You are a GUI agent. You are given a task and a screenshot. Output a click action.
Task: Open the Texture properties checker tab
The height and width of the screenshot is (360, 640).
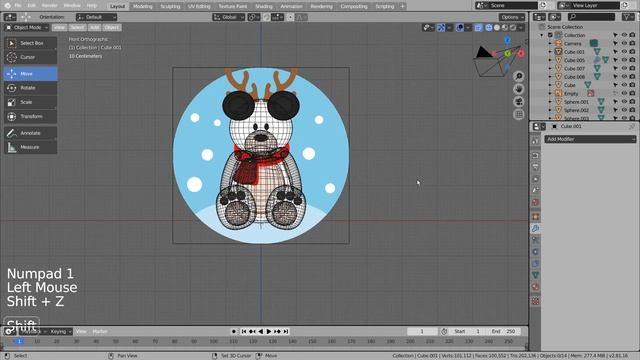pyautogui.click(x=536, y=301)
